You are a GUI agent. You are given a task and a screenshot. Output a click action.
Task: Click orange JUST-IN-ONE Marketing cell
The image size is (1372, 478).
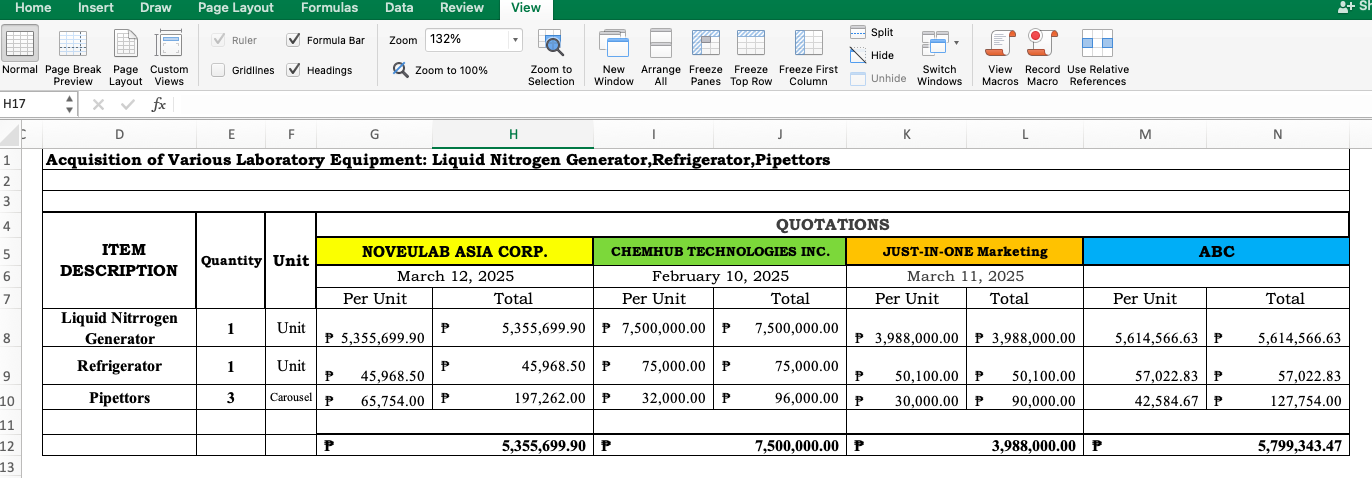pyautogui.click(x=965, y=251)
